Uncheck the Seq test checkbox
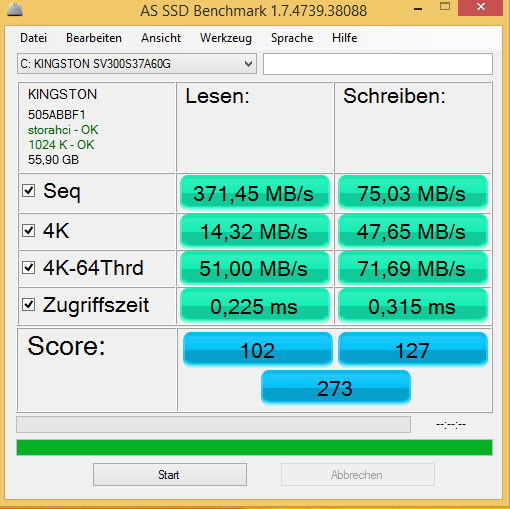Screen dimensions: 510x509 pyautogui.click(x=28, y=191)
